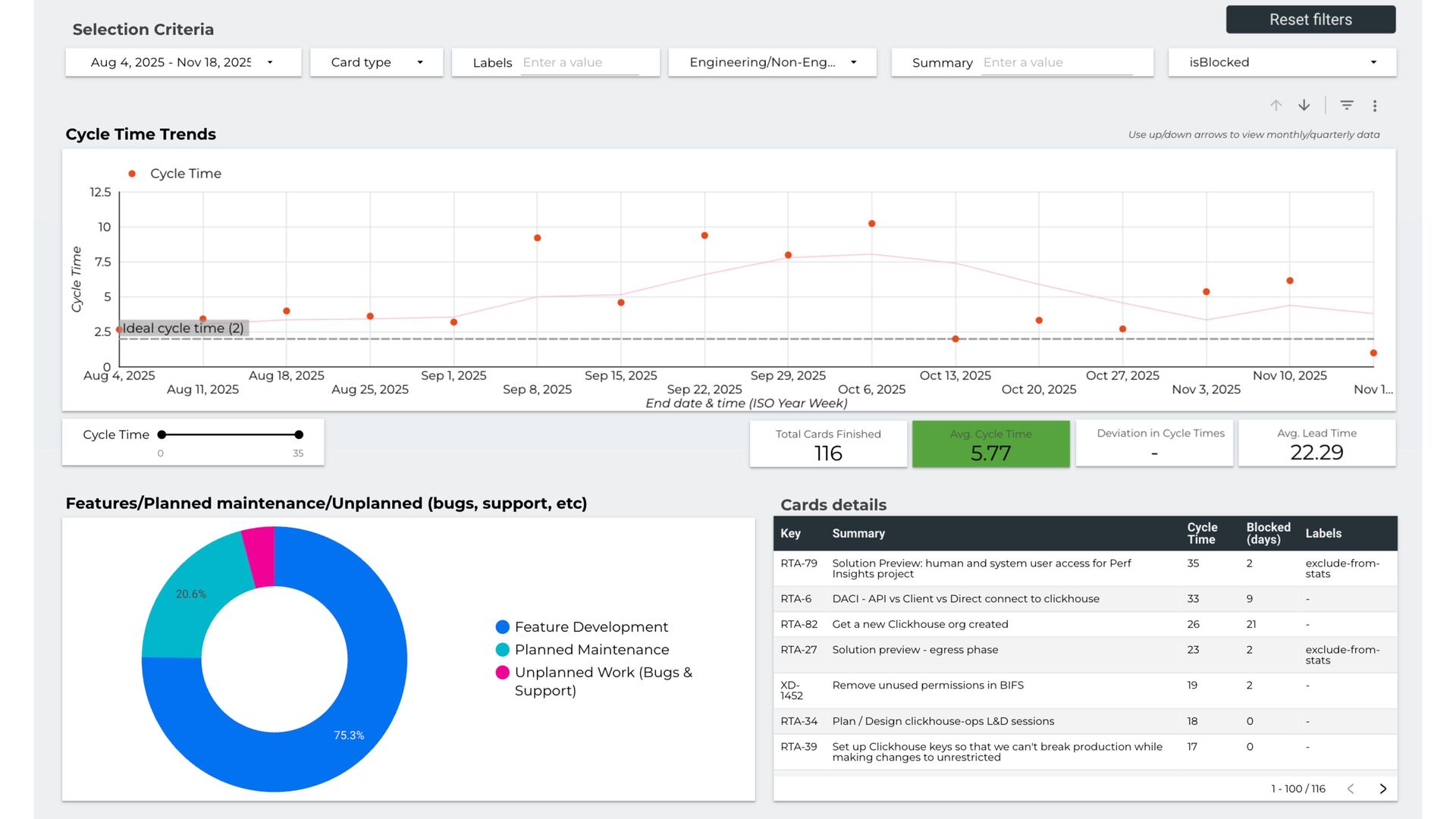1456x819 pixels.
Task: Open the chart filter icon
Action: click(1346, 105)
